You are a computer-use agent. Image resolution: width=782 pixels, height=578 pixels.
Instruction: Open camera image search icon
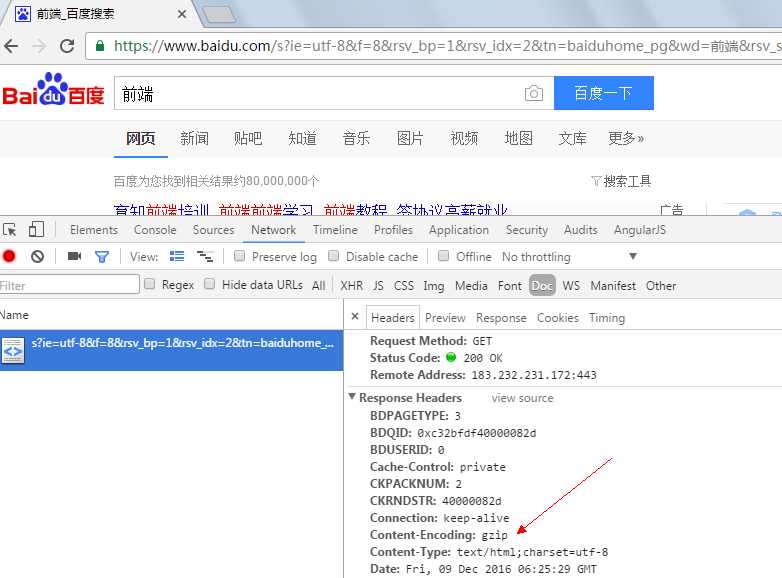534,93
